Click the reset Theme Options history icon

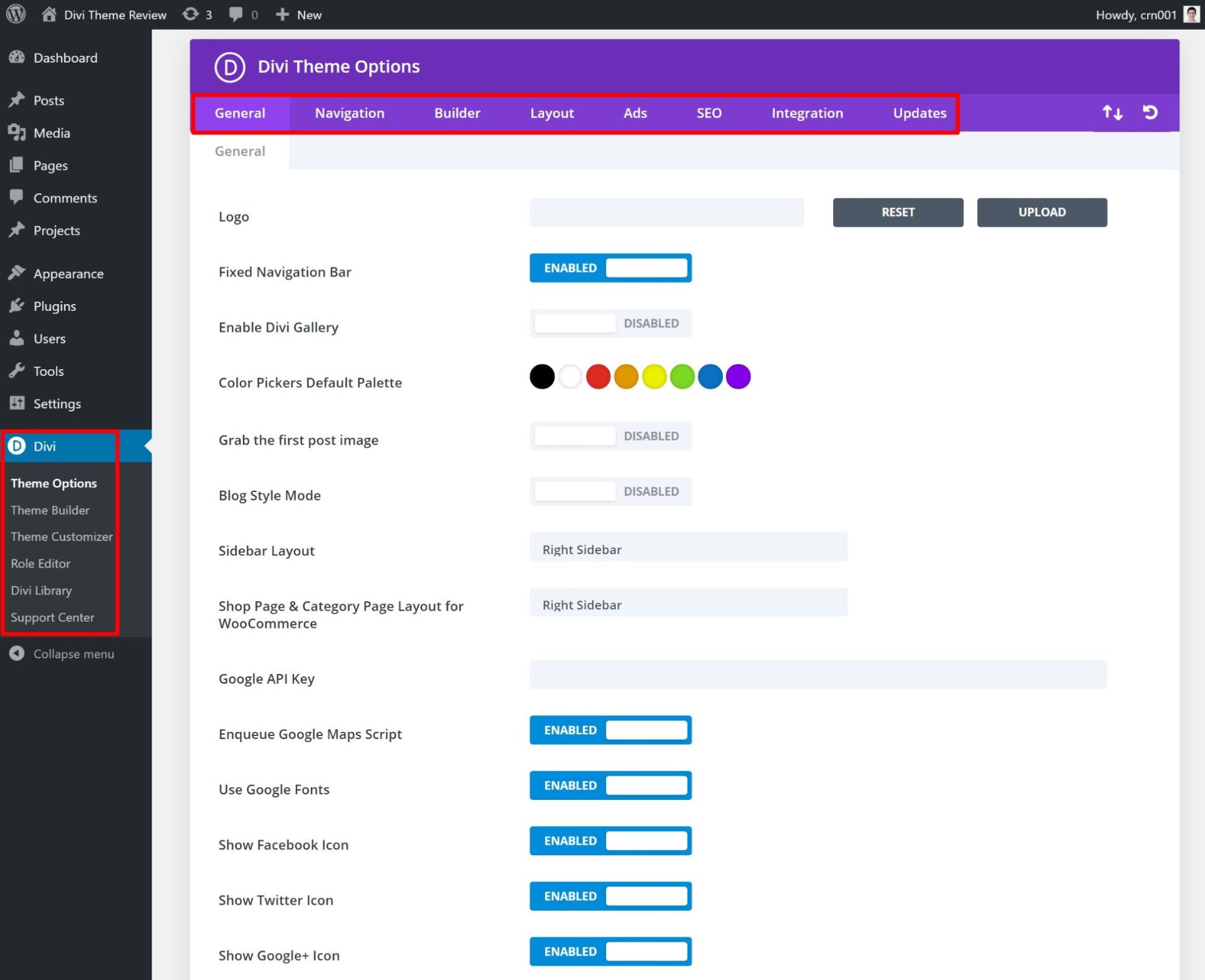[x=1150, y=113]
